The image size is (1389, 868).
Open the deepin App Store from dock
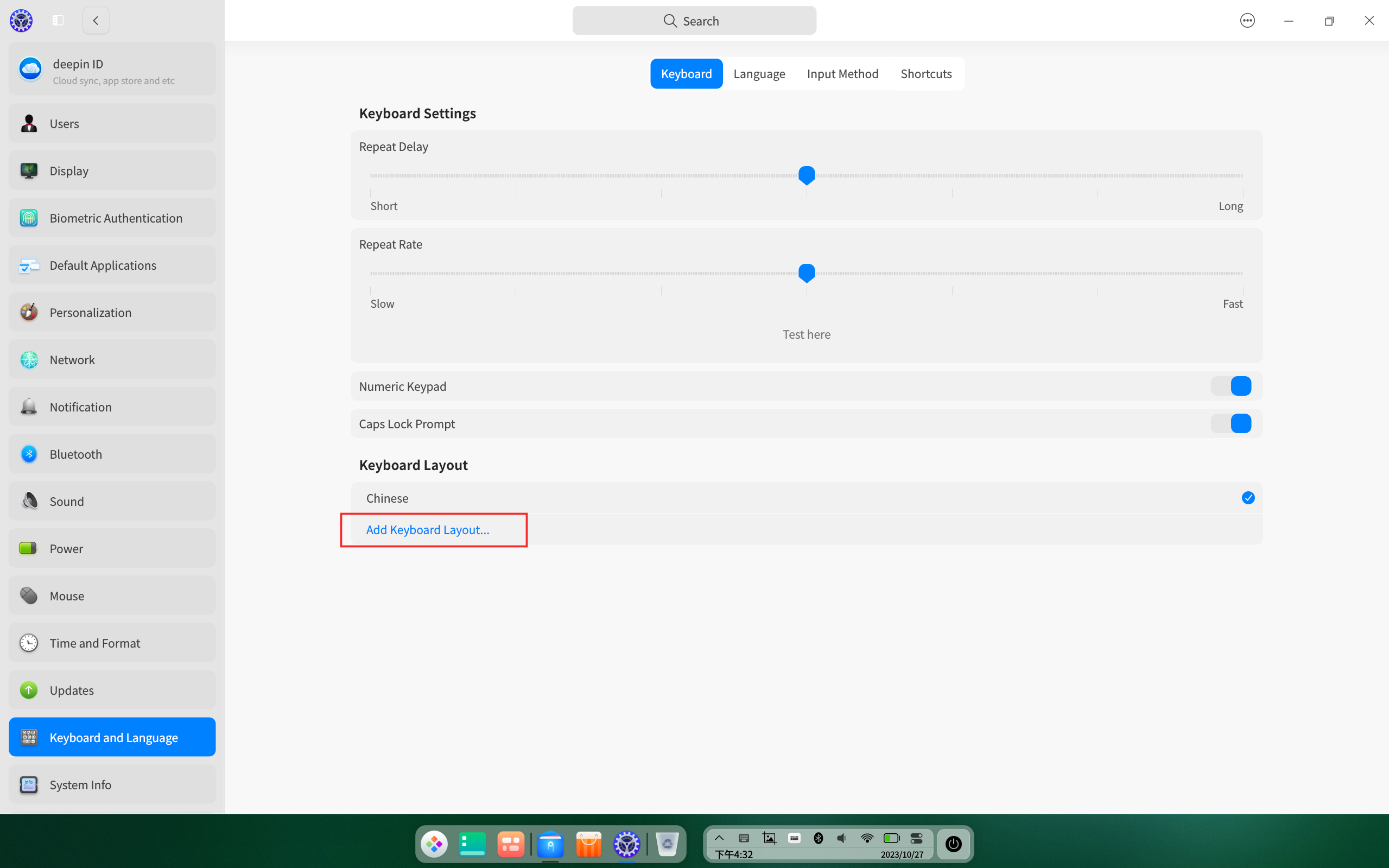click(x=588, y=844)
